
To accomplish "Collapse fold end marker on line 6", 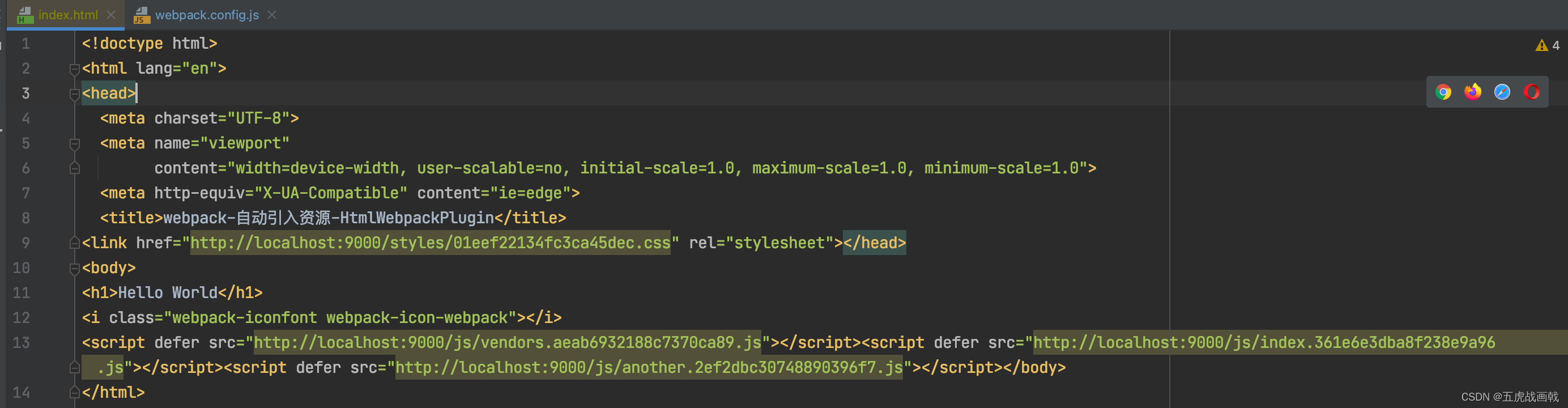I will (74, 168).
